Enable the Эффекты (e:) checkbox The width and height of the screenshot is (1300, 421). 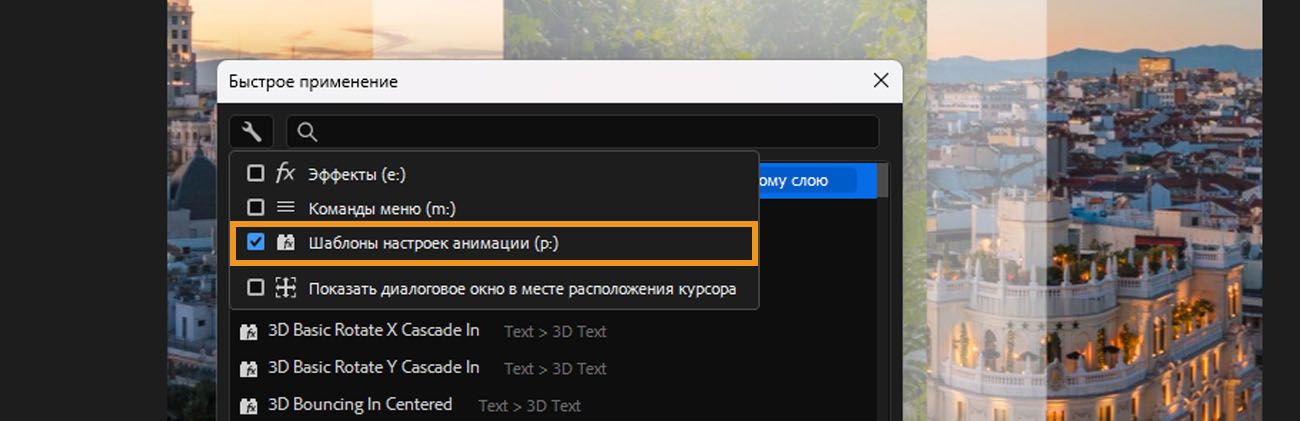tap(256, 173)
